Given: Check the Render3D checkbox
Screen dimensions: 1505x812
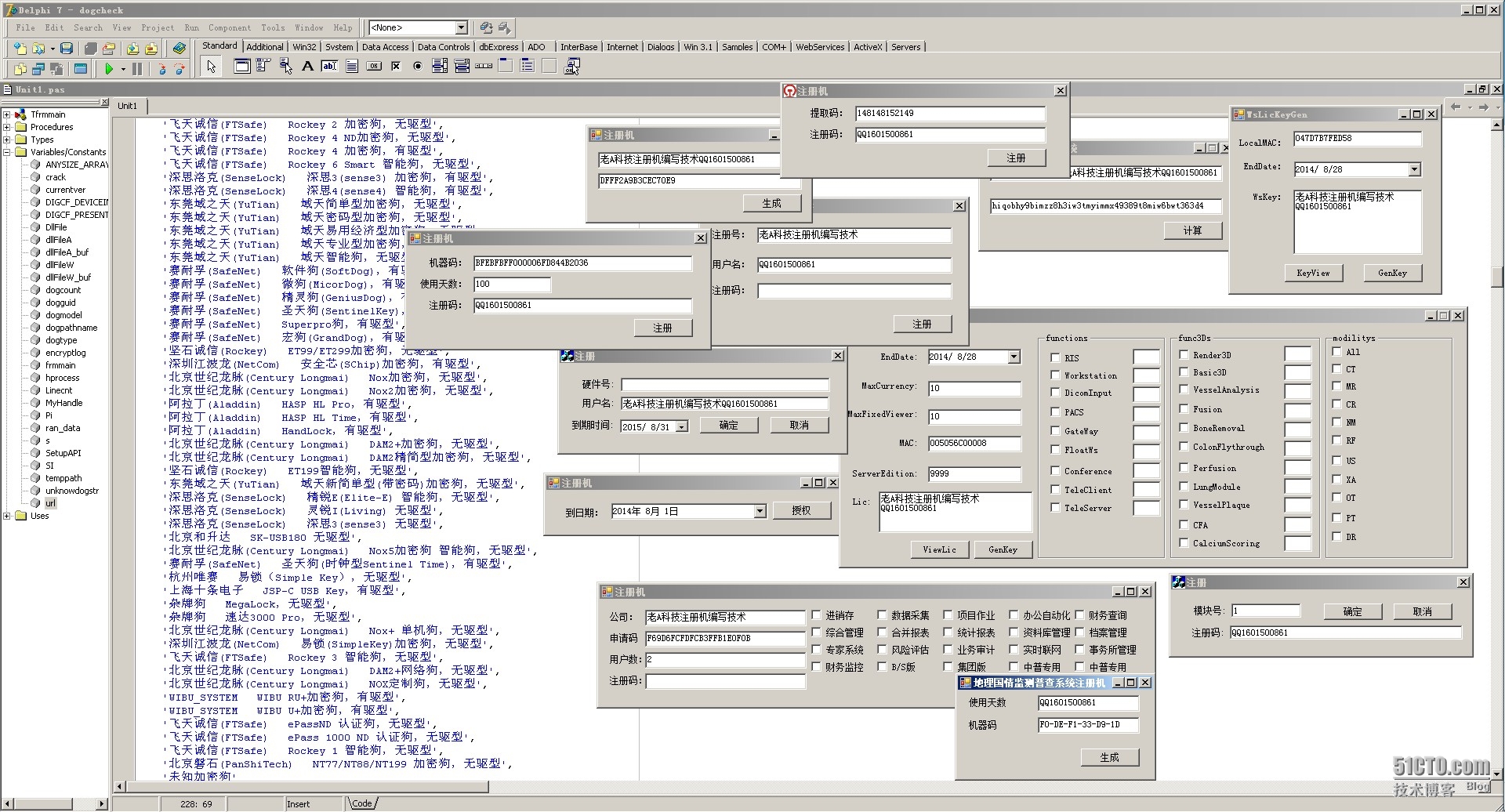Looking at the screenshot, I should coord(1184,354).
